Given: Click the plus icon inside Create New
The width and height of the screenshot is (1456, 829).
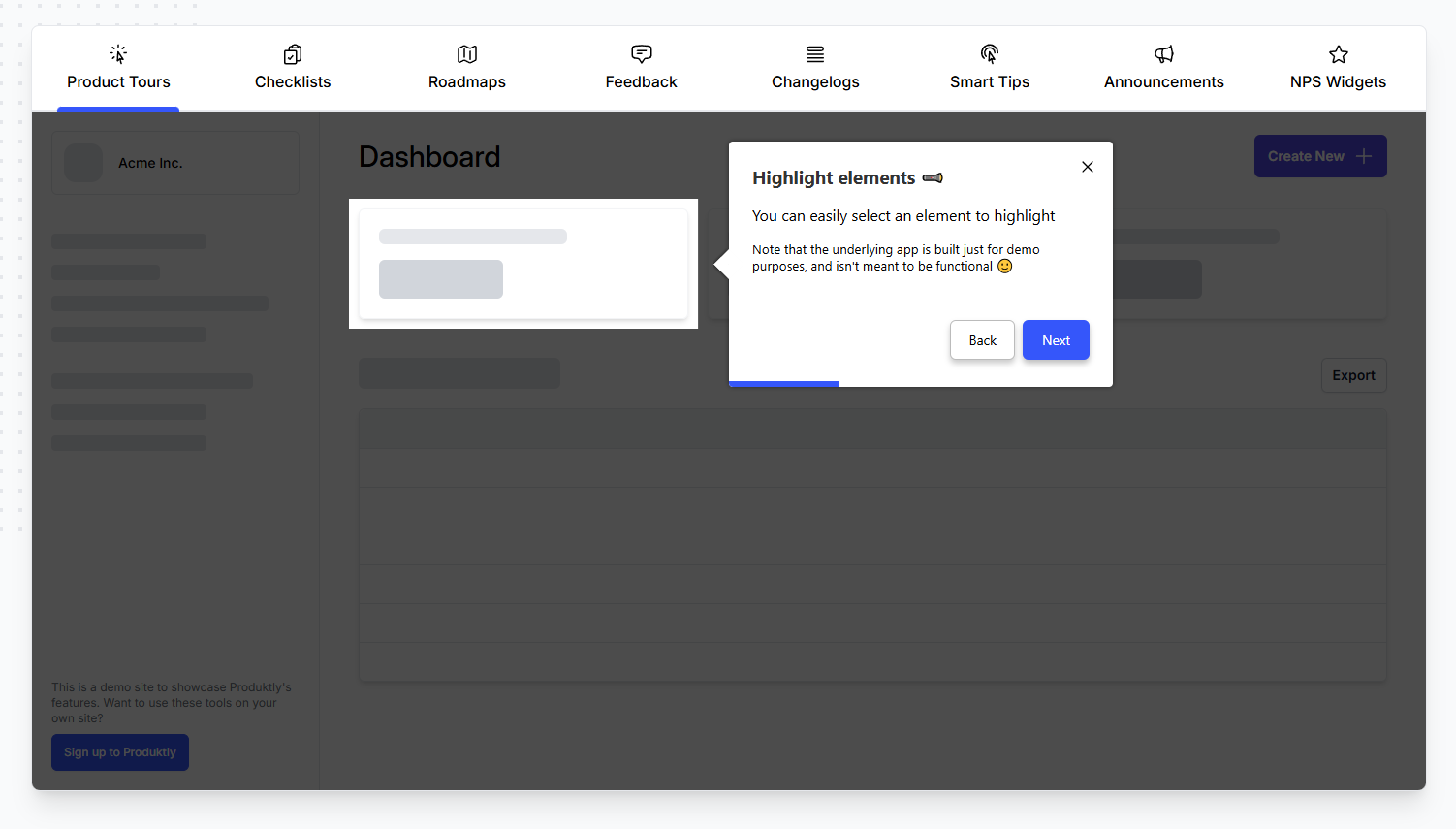Looking at the screenshot, I should click(1365, 155).
